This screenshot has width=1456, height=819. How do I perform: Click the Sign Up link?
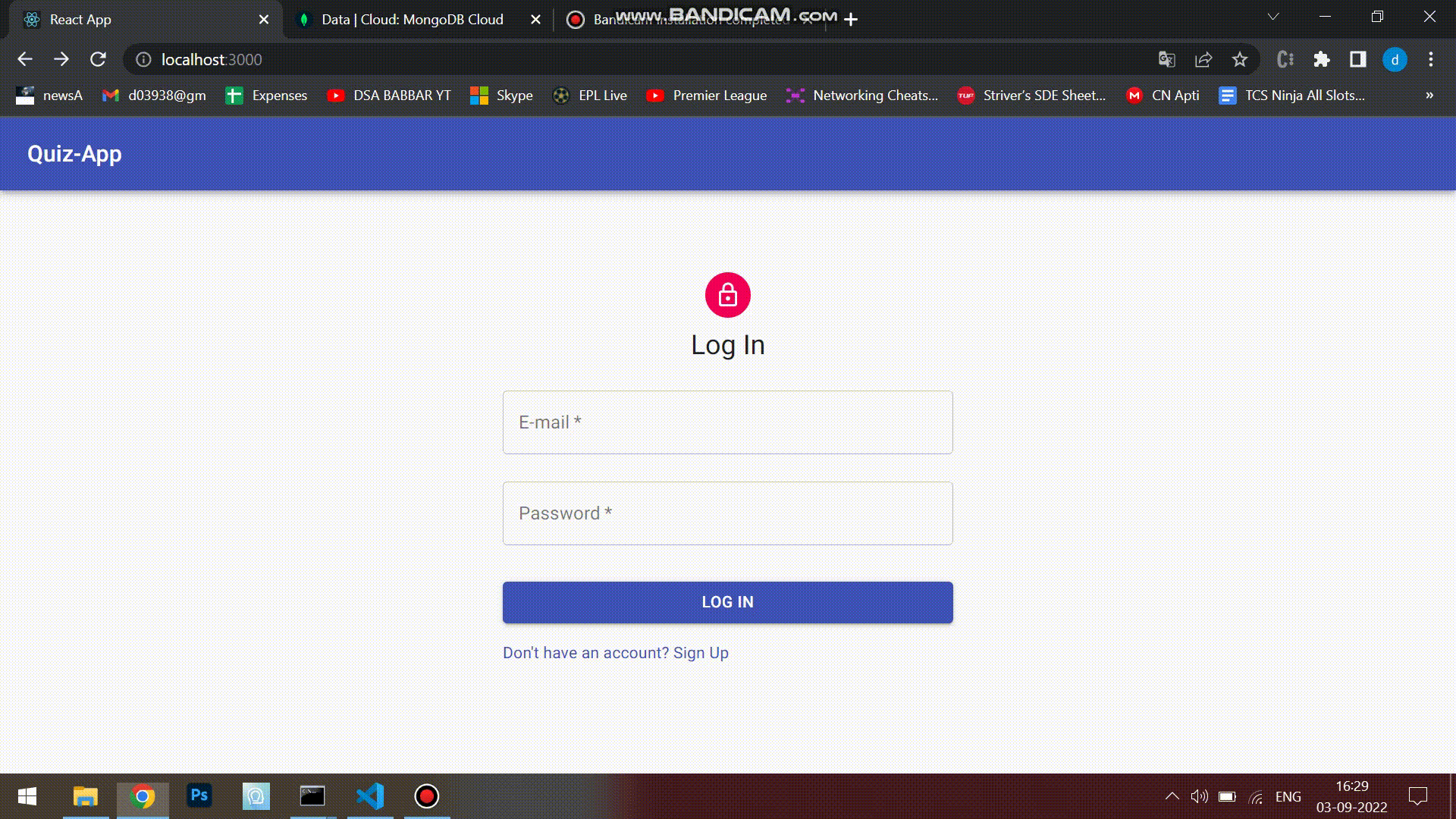(700, 652)
